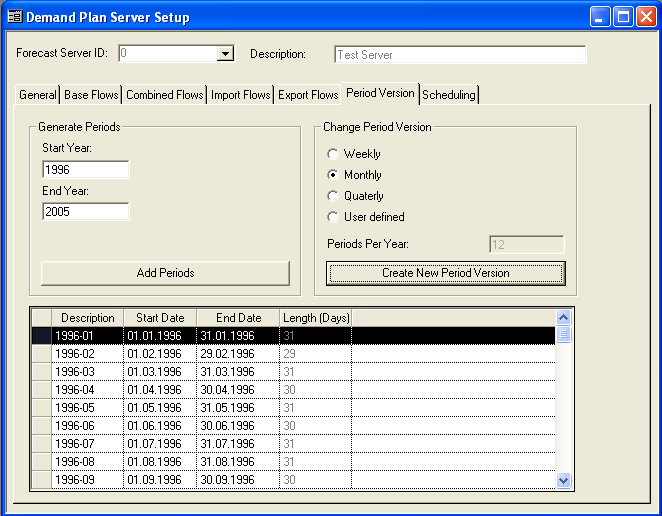Click description cell 1996-07
The height and width of the screenshot is (516, 662).
87,444
